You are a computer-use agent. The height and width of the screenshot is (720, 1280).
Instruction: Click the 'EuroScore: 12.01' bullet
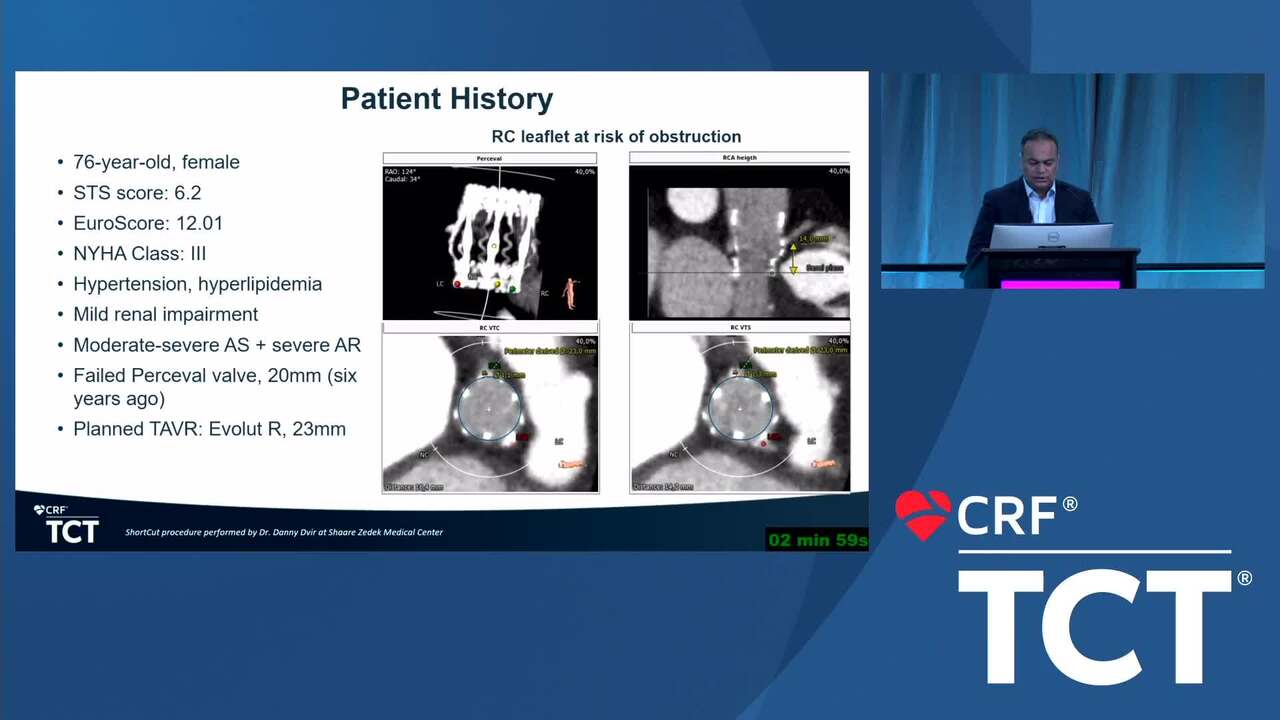coord(148,223)
